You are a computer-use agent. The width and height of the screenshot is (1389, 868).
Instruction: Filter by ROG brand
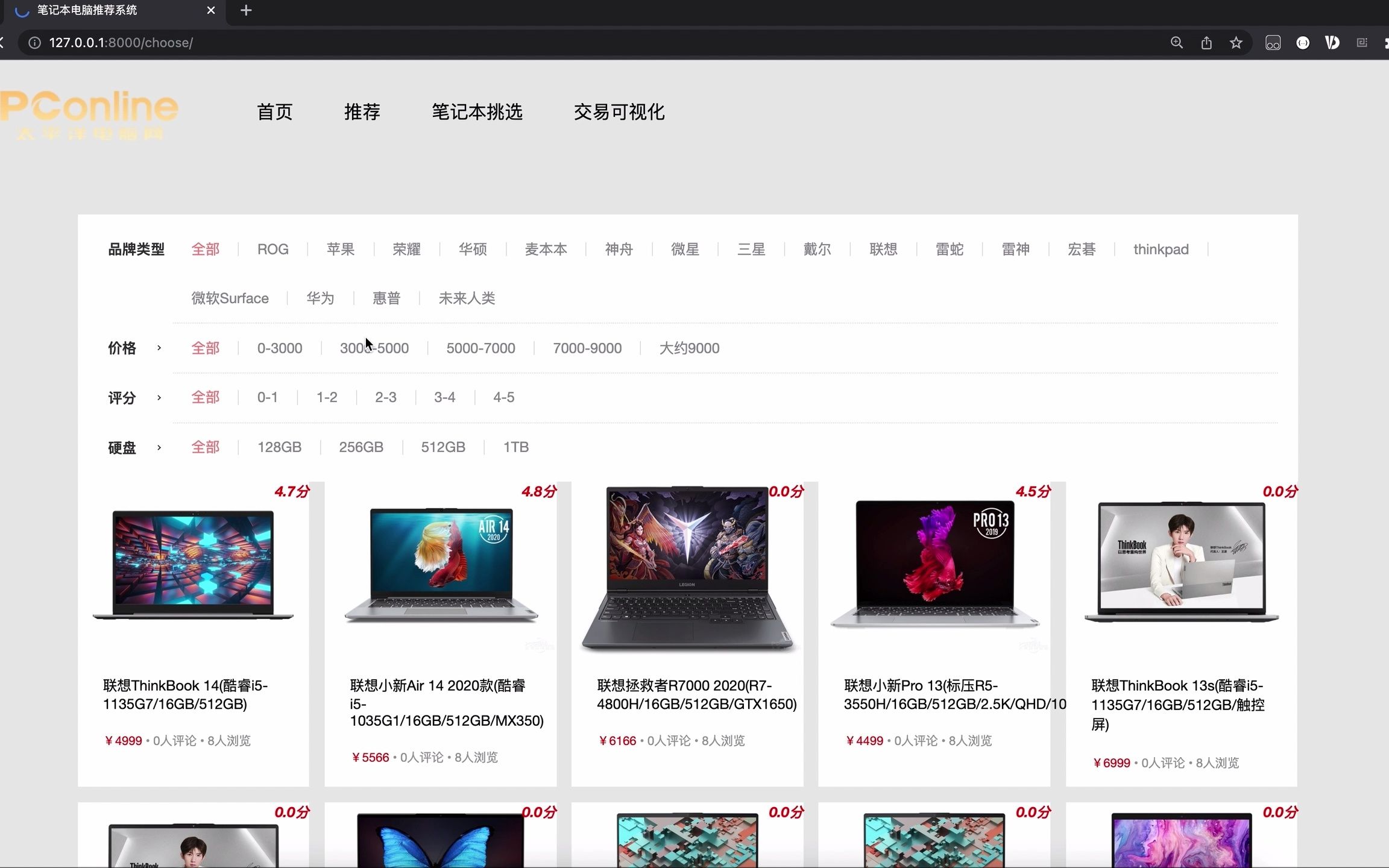coord(273,250)
